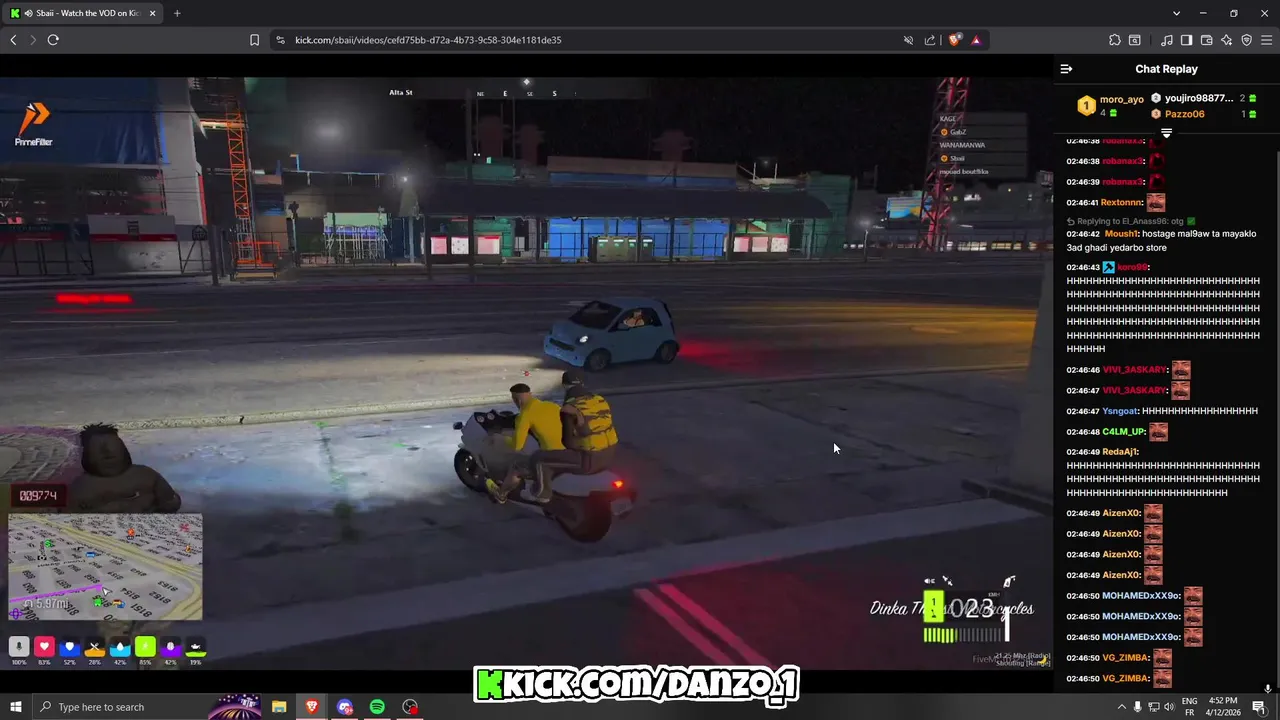Open Spotify taskbar icon

[377, 707]
